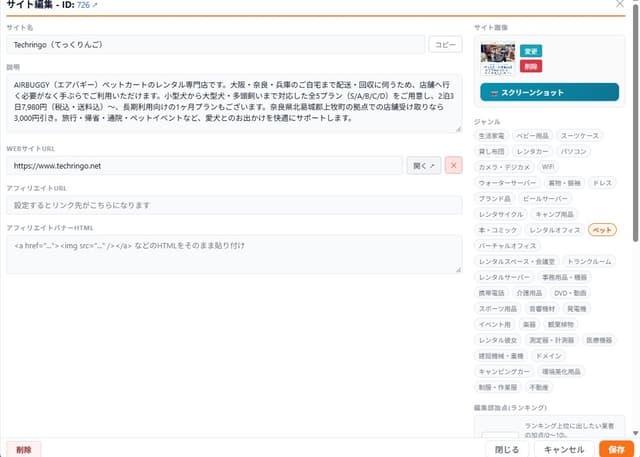Focus the empty affiliate URL field
The image size is (640, 457).
(x=234, y=205)
